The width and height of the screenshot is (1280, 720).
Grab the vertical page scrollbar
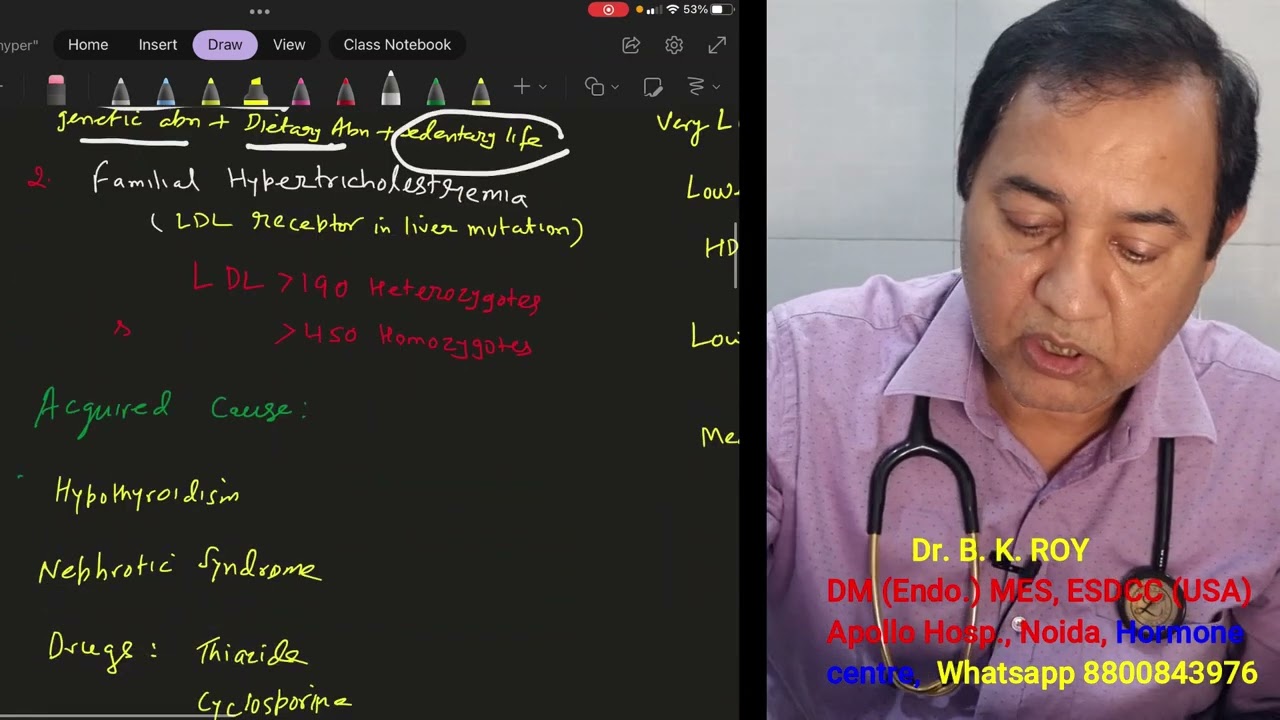point(735,256)
